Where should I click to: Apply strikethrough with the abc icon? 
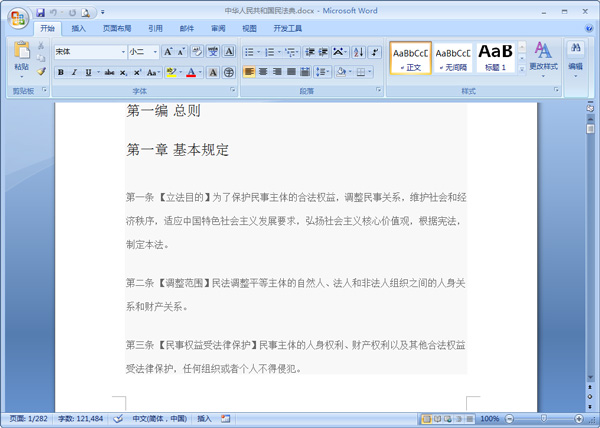click(109, 72)
